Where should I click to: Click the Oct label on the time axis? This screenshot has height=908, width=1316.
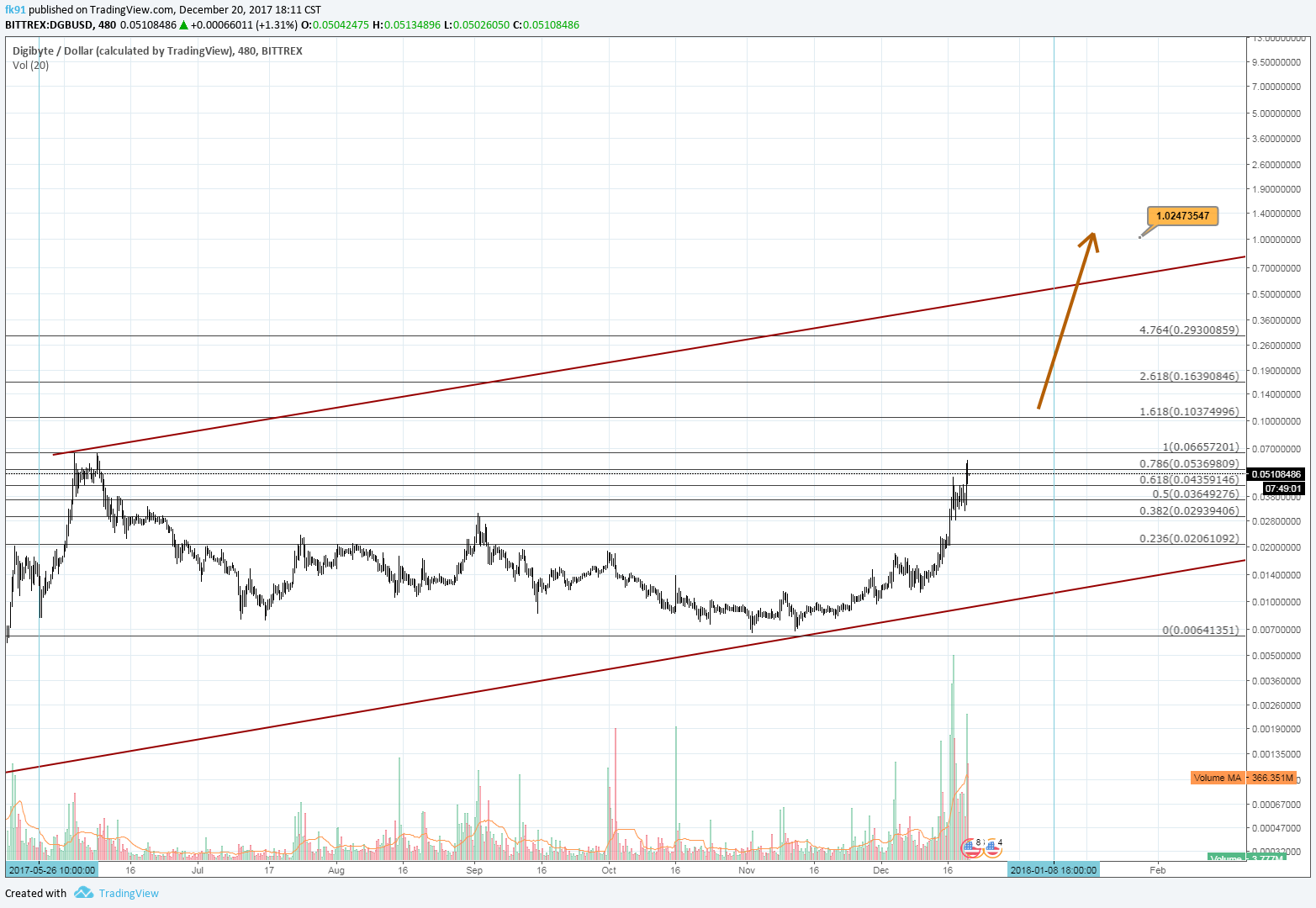click(x=609, y=870)
